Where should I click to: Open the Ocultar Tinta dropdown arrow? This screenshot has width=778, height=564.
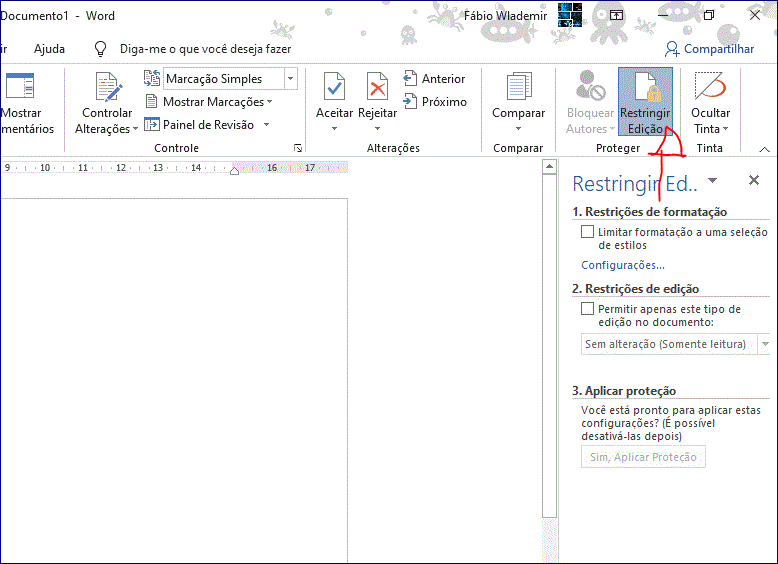click(x=725, y=129)
